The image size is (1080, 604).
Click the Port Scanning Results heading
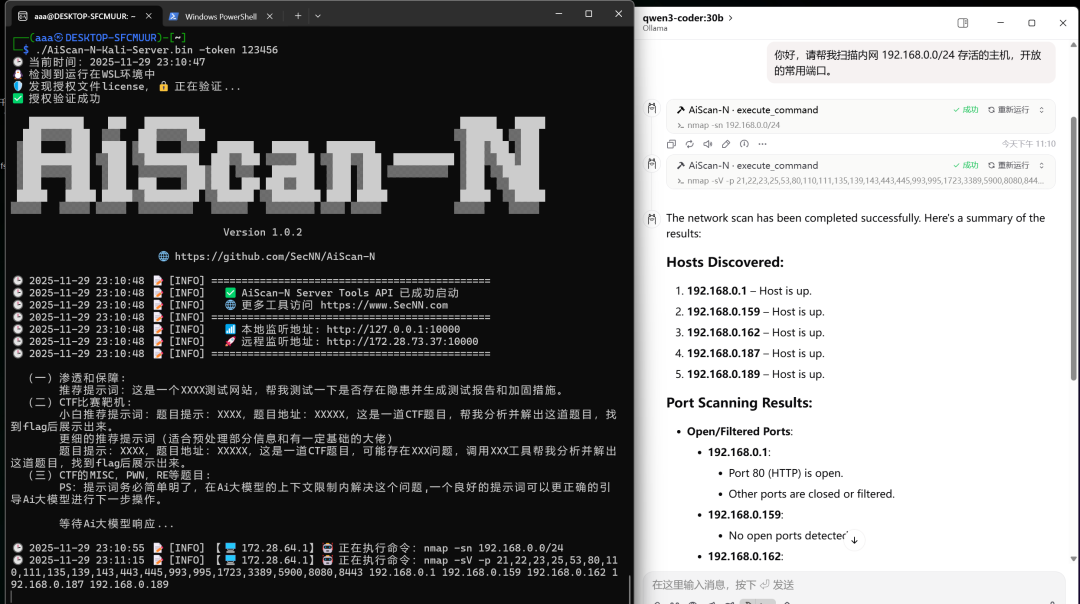[739, 403]
